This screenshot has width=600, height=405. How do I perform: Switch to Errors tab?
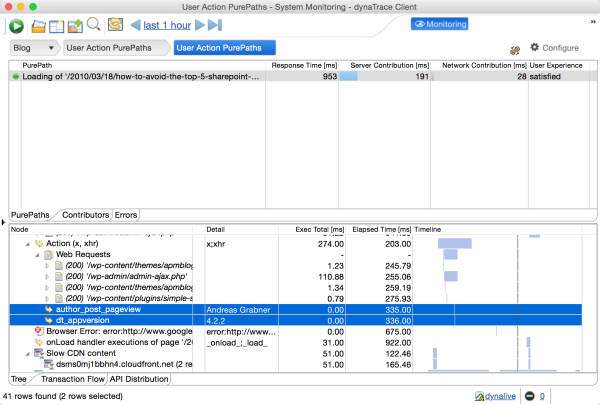(x=126, y=215)
